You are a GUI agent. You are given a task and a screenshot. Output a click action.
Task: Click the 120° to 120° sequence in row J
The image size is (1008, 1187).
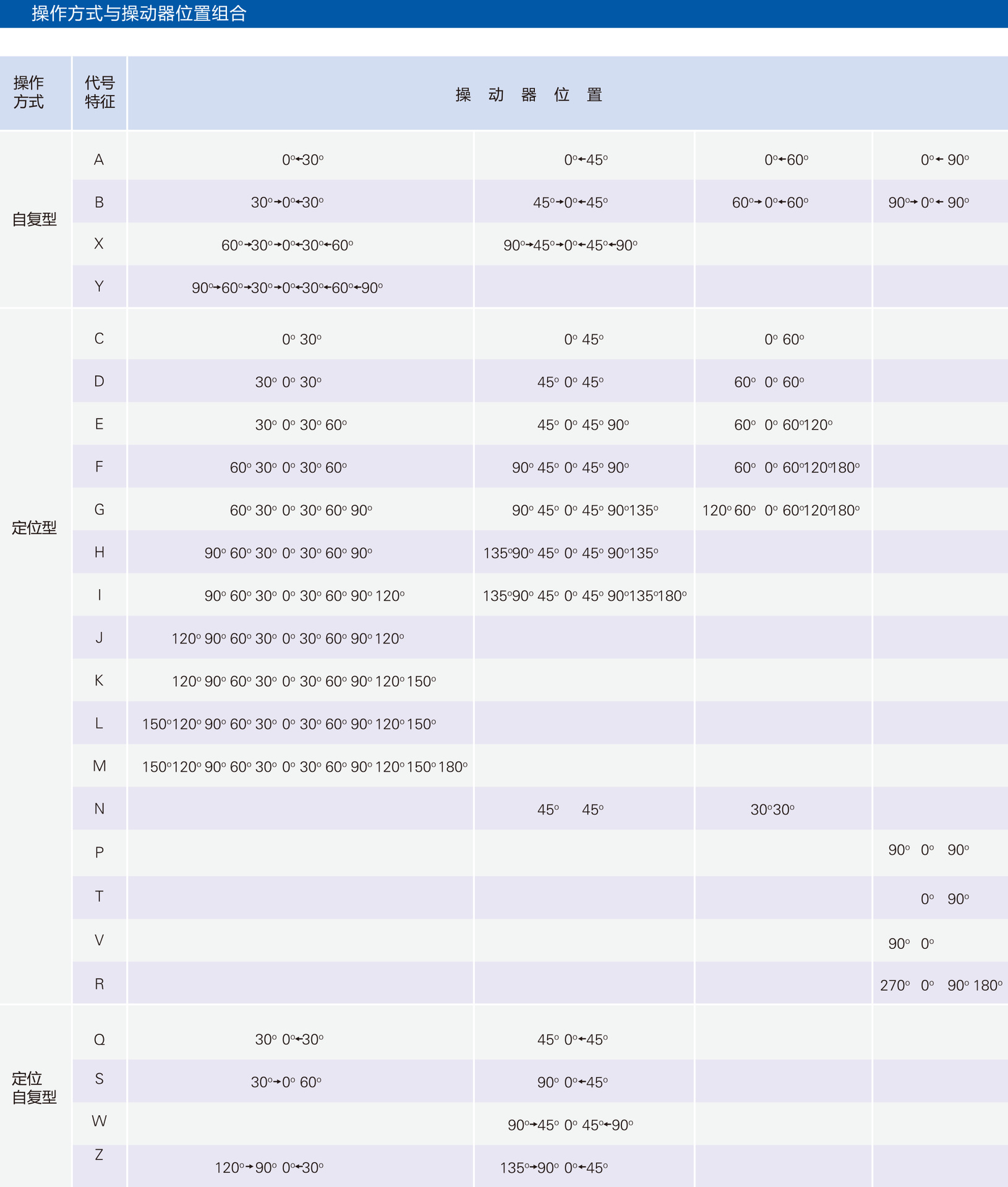[288, 639]
